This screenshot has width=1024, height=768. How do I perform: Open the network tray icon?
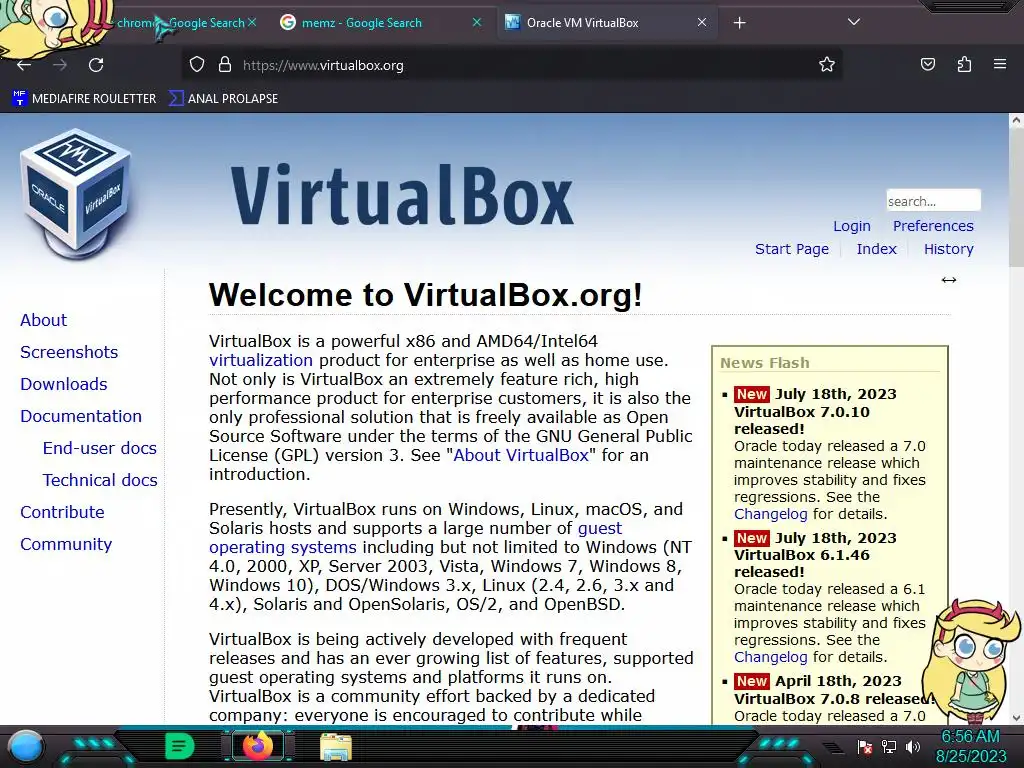pos(889,746)
